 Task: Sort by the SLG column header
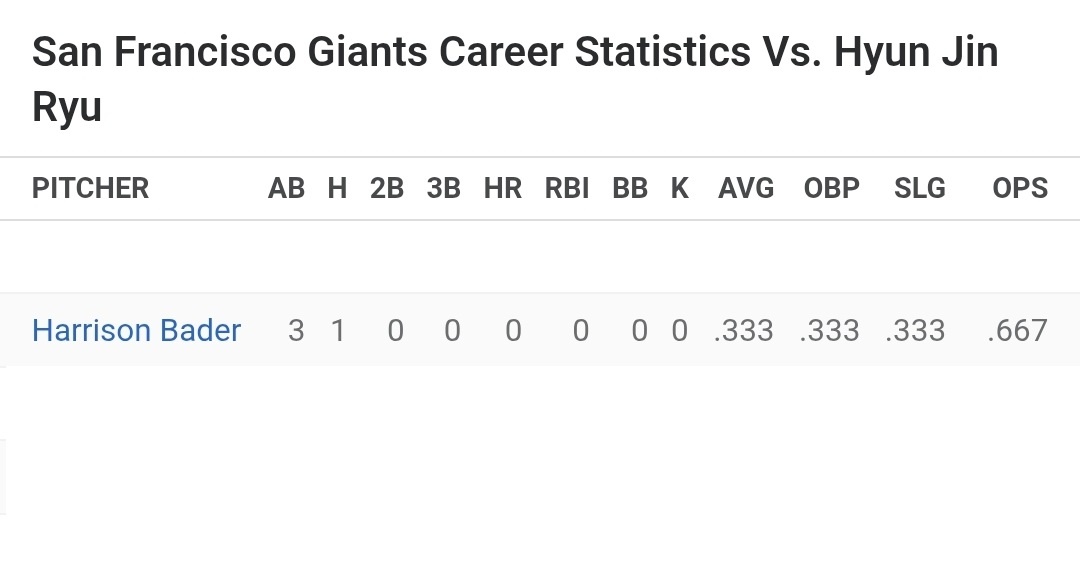click(920, 188)
